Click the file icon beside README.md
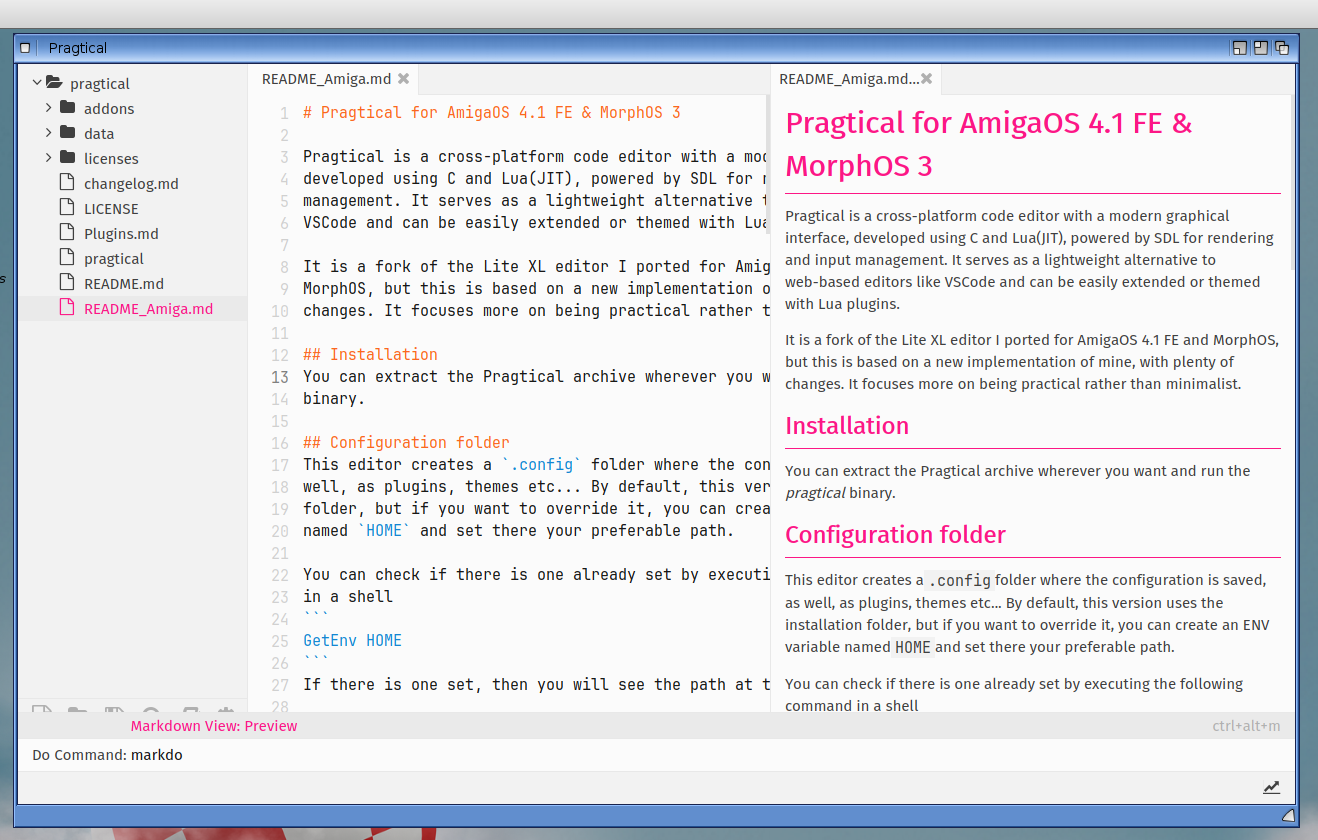 click(67, 282)
